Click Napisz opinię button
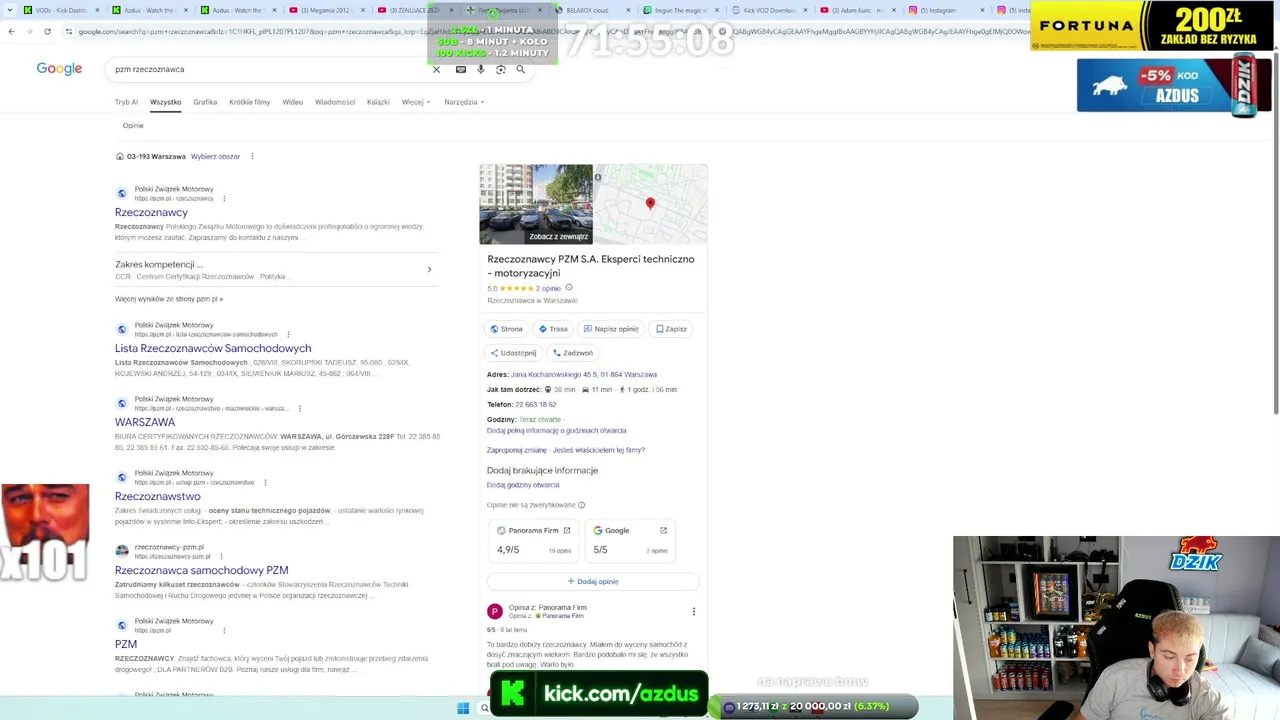Screen dimensions: 1280x720 pyautogui.click(x=611, y=329)
